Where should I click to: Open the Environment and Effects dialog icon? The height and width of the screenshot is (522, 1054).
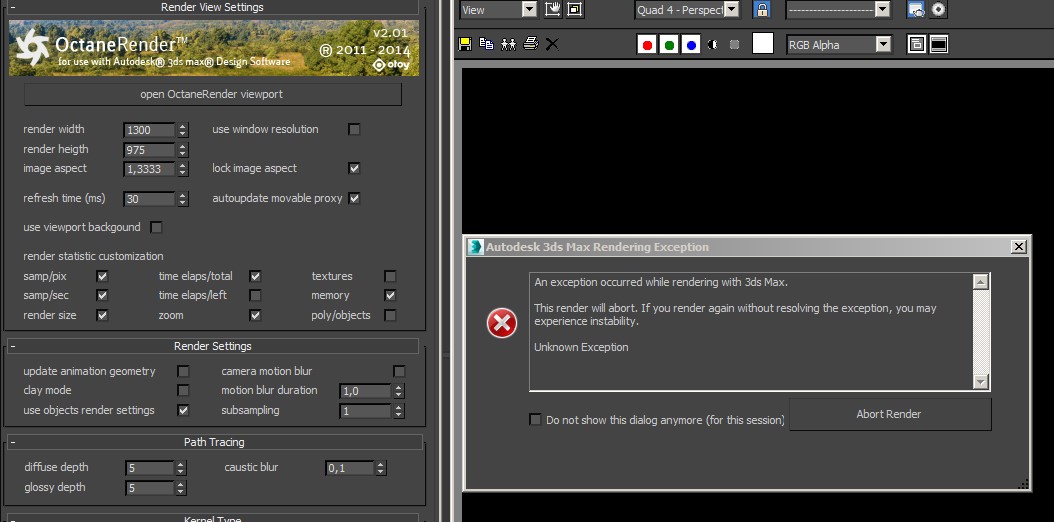click(938, 9)
